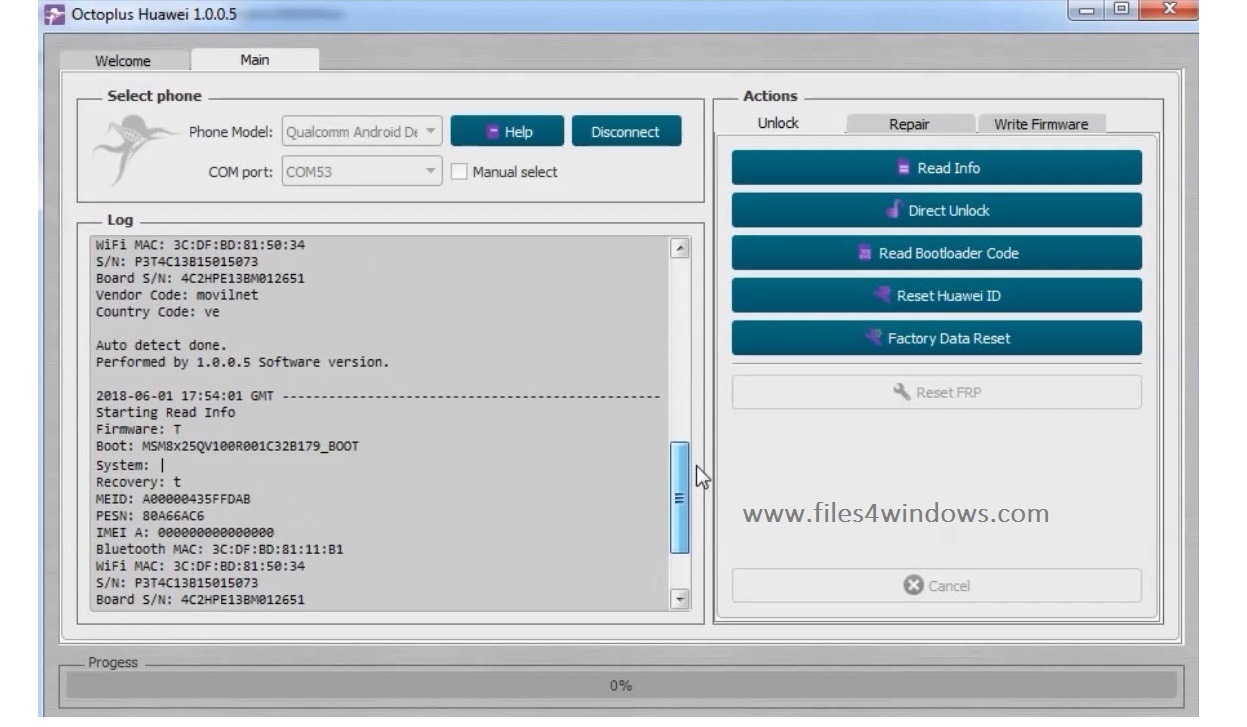
Task: Switch to the Welcome tab
Action: [x=123, y=61]
